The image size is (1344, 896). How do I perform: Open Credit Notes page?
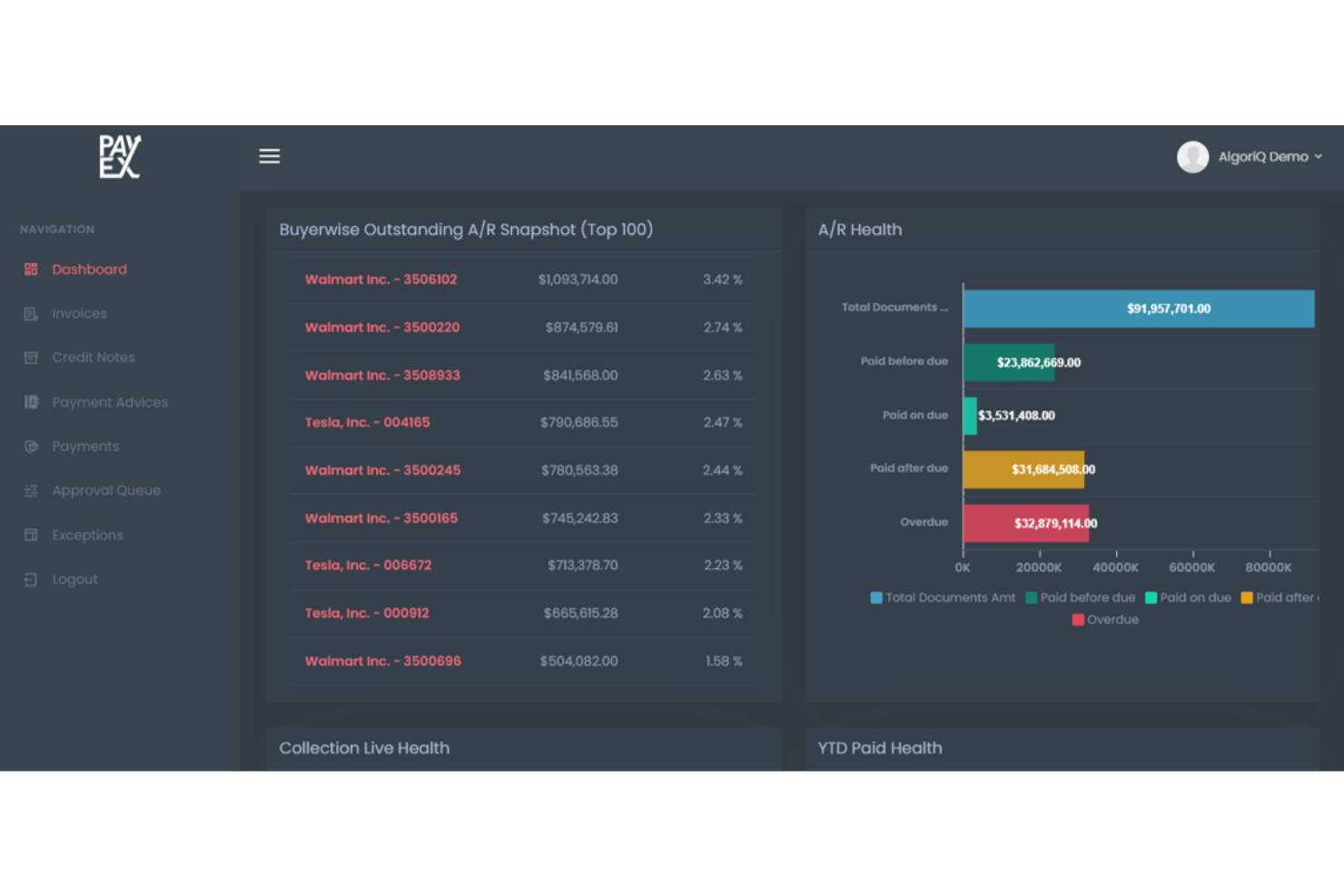94,358
